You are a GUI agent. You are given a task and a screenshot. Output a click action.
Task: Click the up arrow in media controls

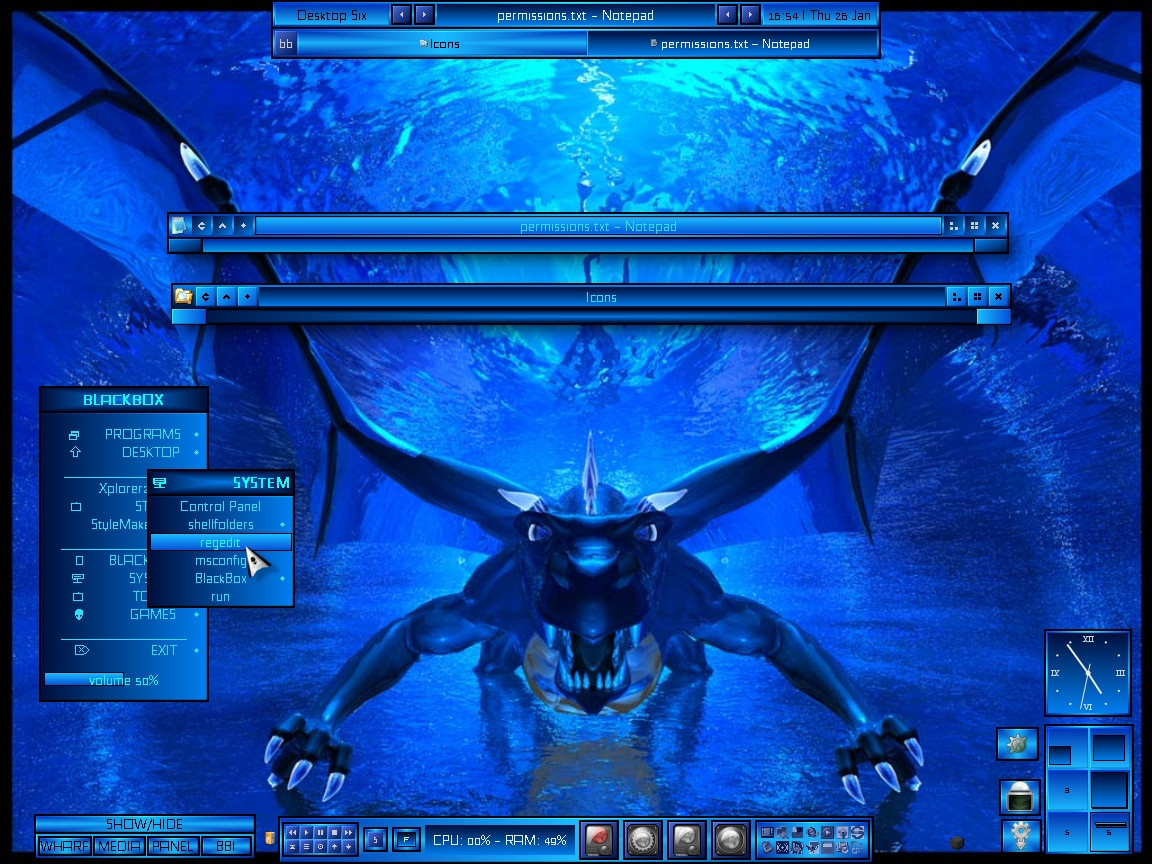coord(334,846)
